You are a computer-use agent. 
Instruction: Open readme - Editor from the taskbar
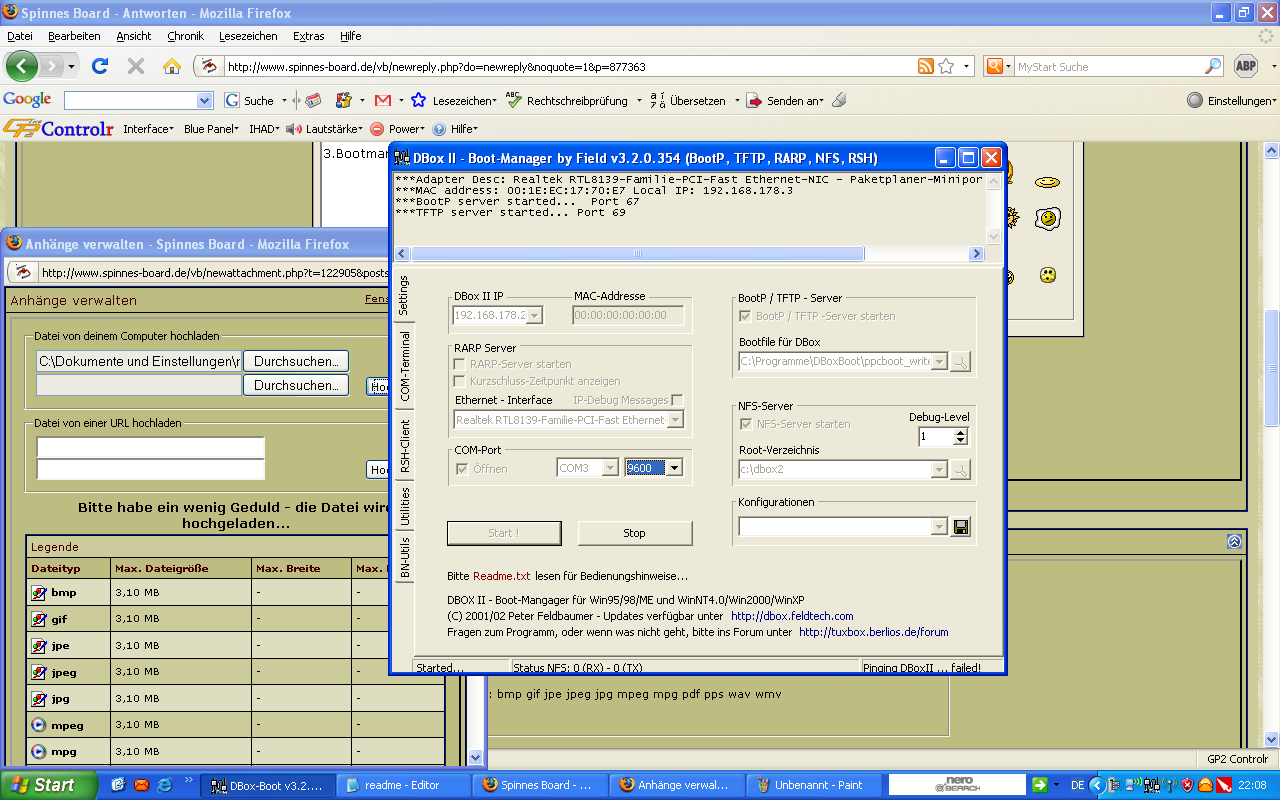[x=401, y=785]
